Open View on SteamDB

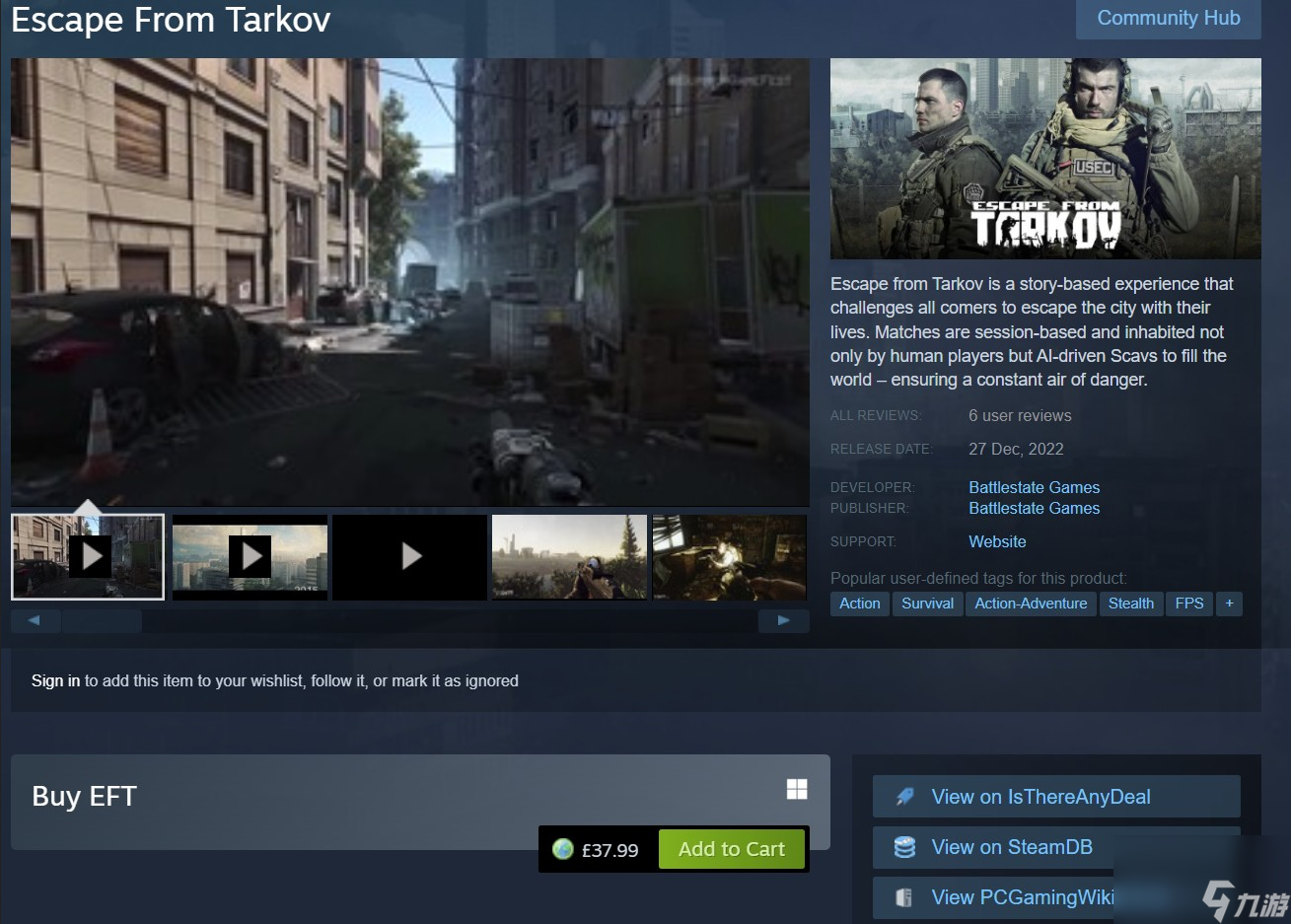[x=1056, y=847]
